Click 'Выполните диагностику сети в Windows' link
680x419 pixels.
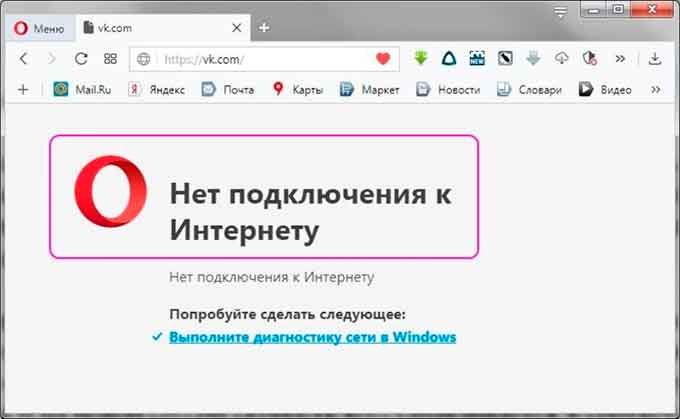tap(312, 337)
